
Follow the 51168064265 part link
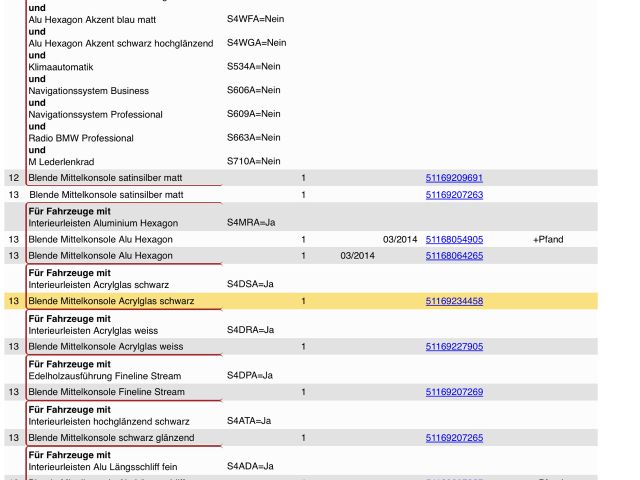pos(454,256)
